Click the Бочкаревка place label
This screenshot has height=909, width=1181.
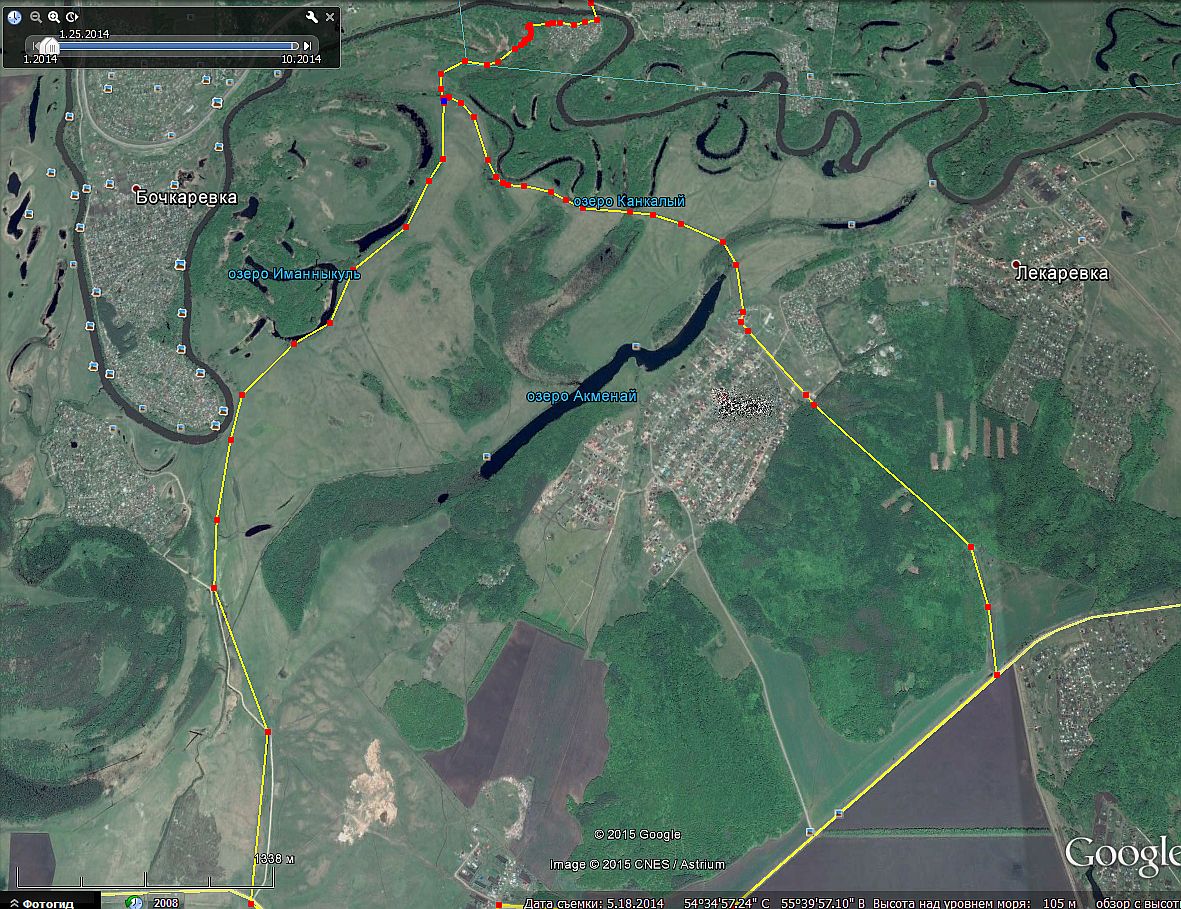point(187,197)
